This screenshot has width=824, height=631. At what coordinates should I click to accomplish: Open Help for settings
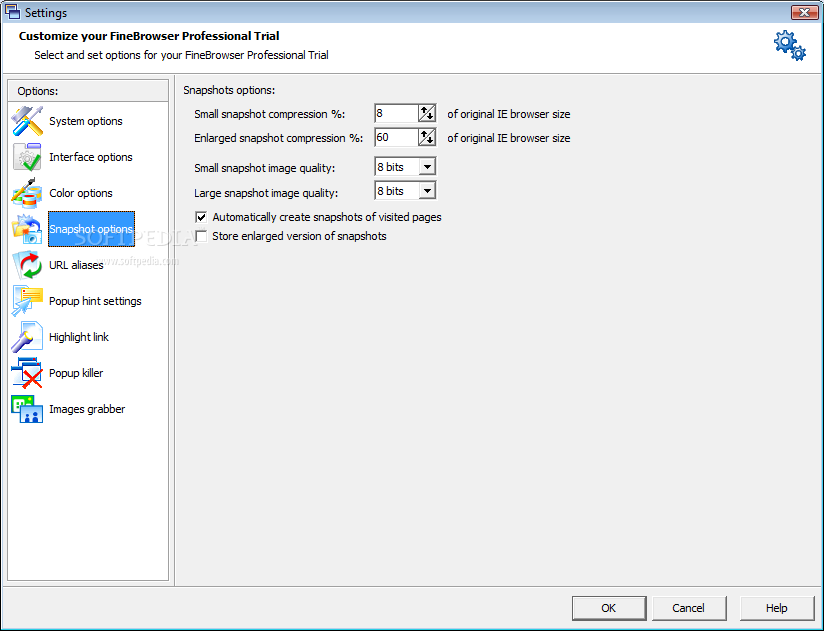point(777,608)
